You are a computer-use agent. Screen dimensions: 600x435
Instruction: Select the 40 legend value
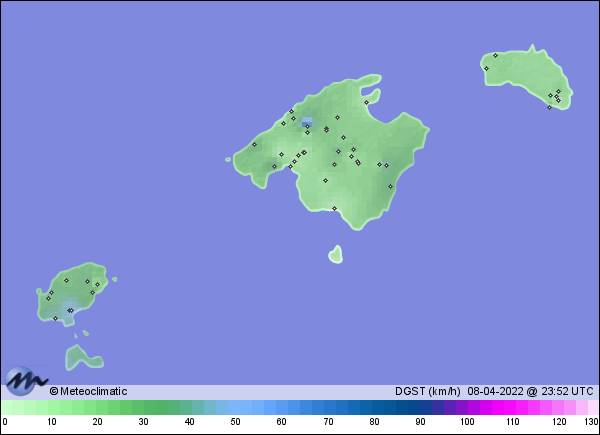pyautogui.click(x=189, y=422)
